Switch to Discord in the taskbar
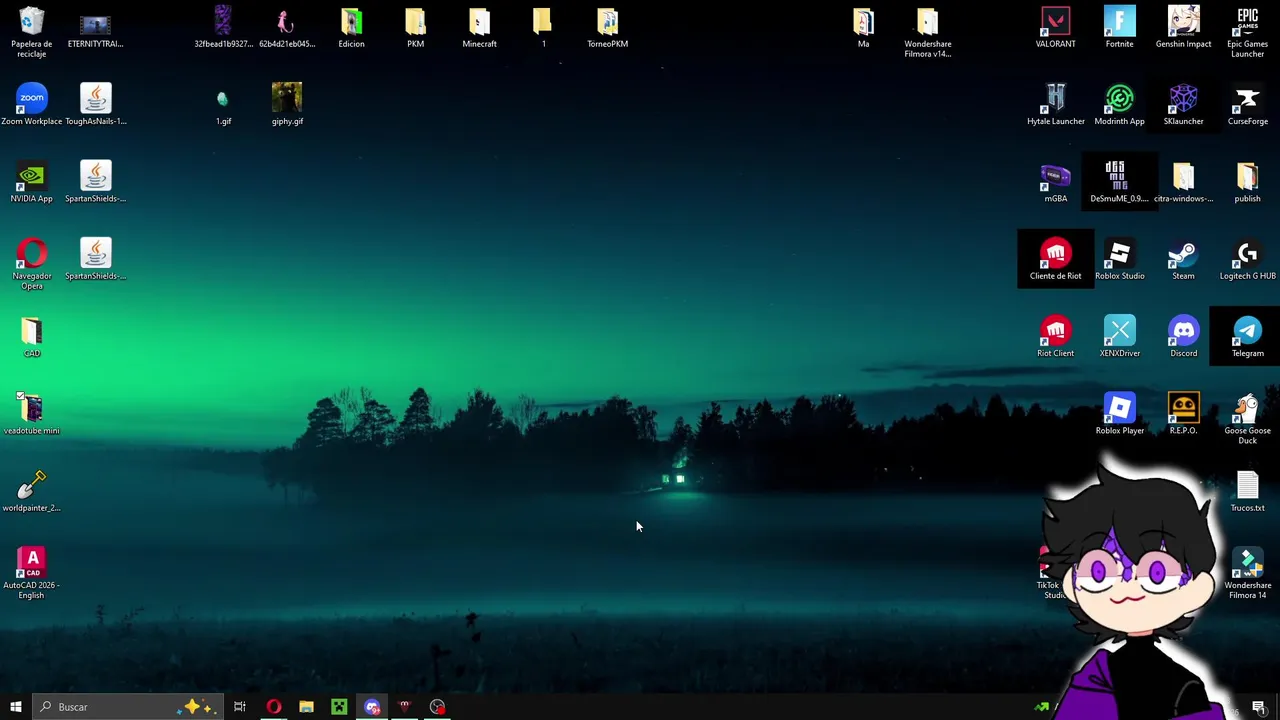 (372, 707)
